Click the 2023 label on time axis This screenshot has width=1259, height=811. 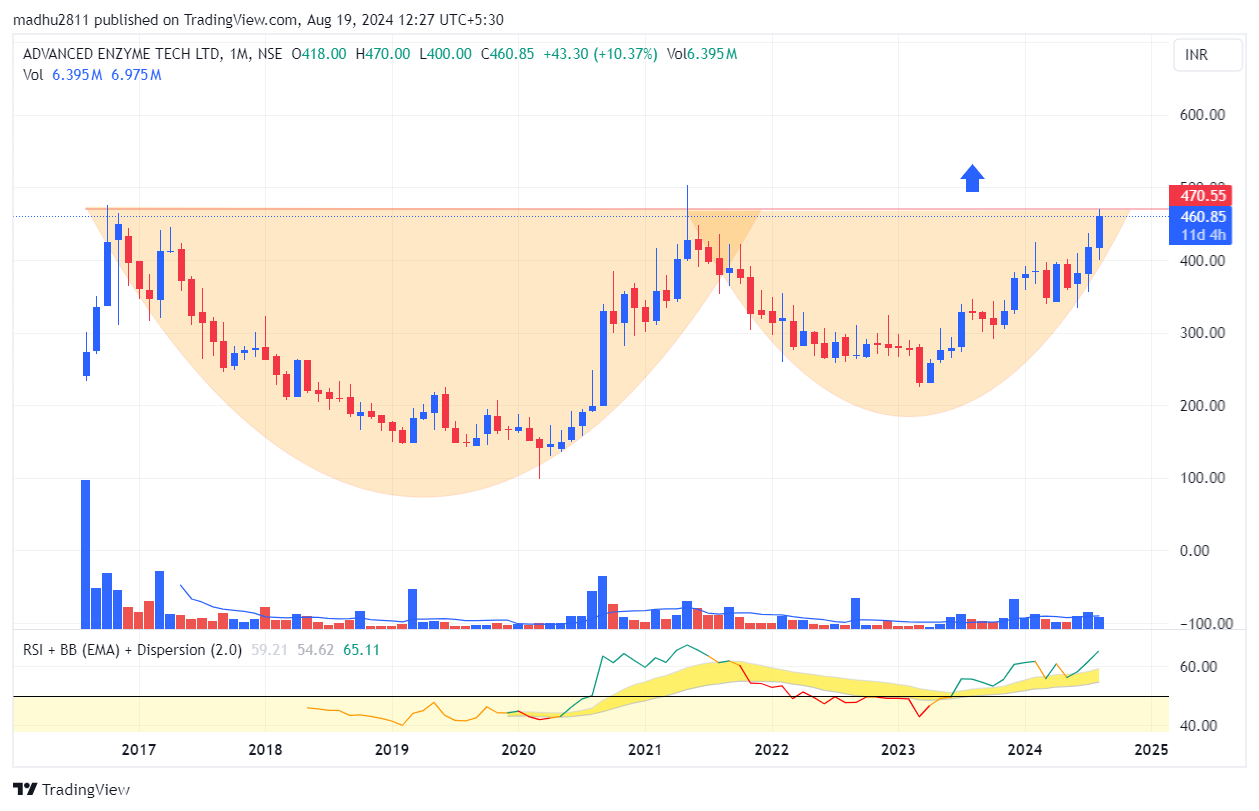(898, 749)
